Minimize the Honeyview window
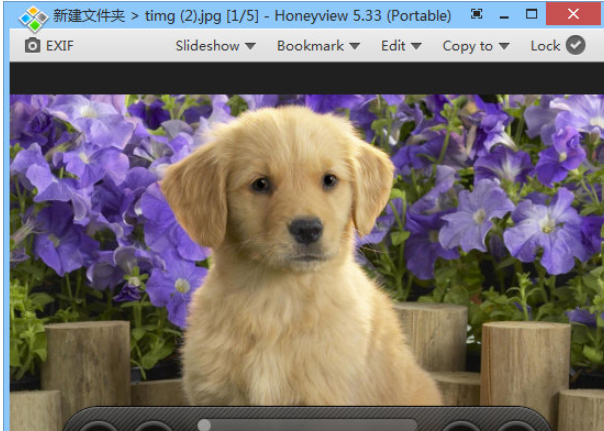The width and height of the screenshot is (604, 431). coord(504,17)
